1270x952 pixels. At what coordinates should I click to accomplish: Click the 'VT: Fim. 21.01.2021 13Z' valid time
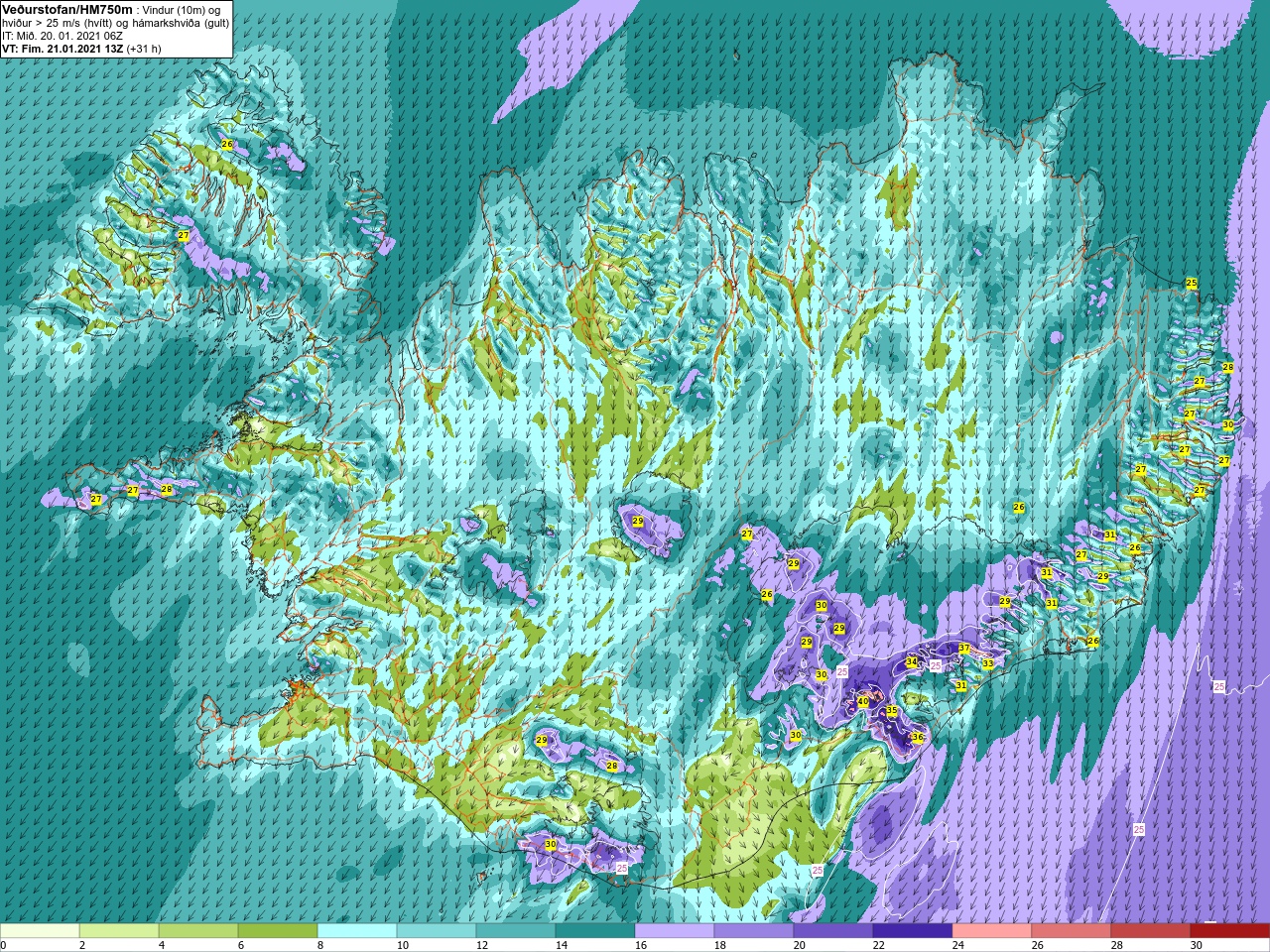[x=63, y=48]
